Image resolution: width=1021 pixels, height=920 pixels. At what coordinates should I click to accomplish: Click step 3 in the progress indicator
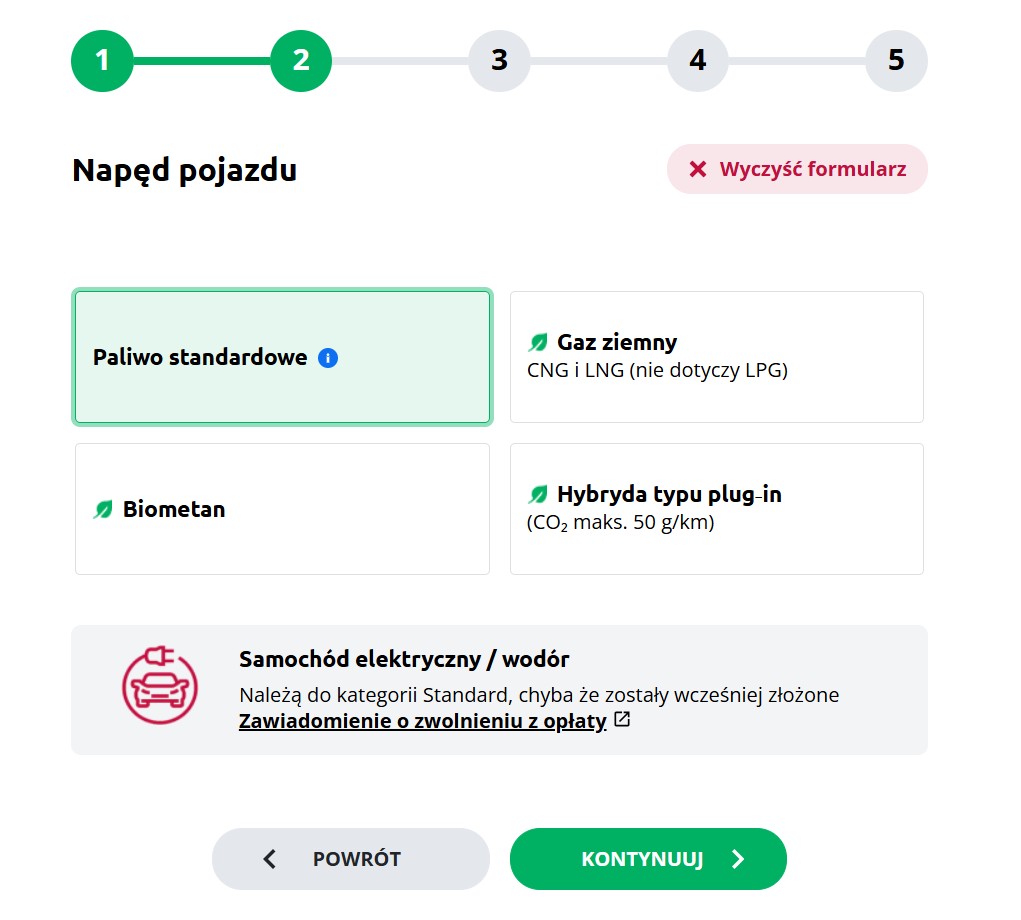click(499, 60)
